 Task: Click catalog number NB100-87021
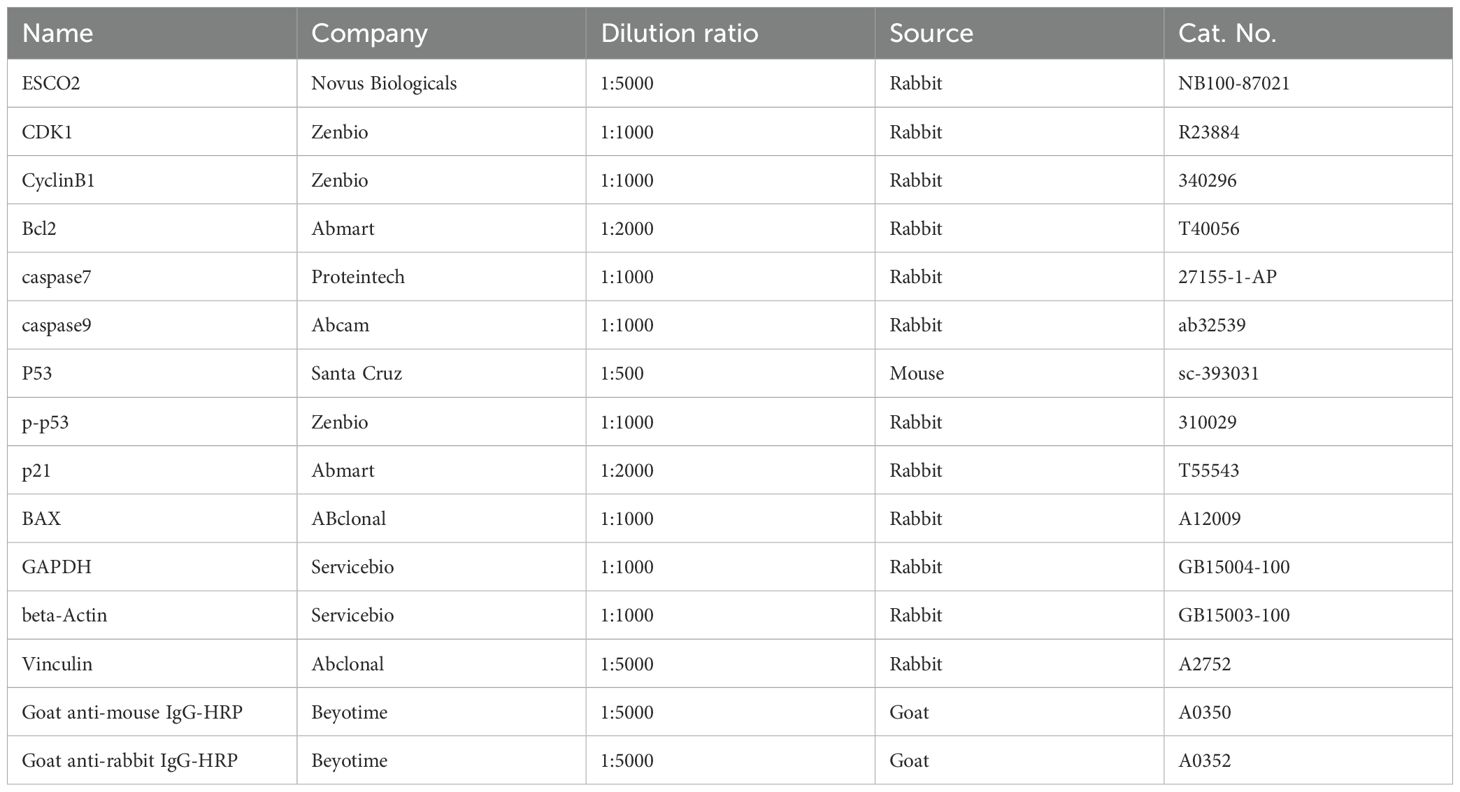[x=1234, y=84]
